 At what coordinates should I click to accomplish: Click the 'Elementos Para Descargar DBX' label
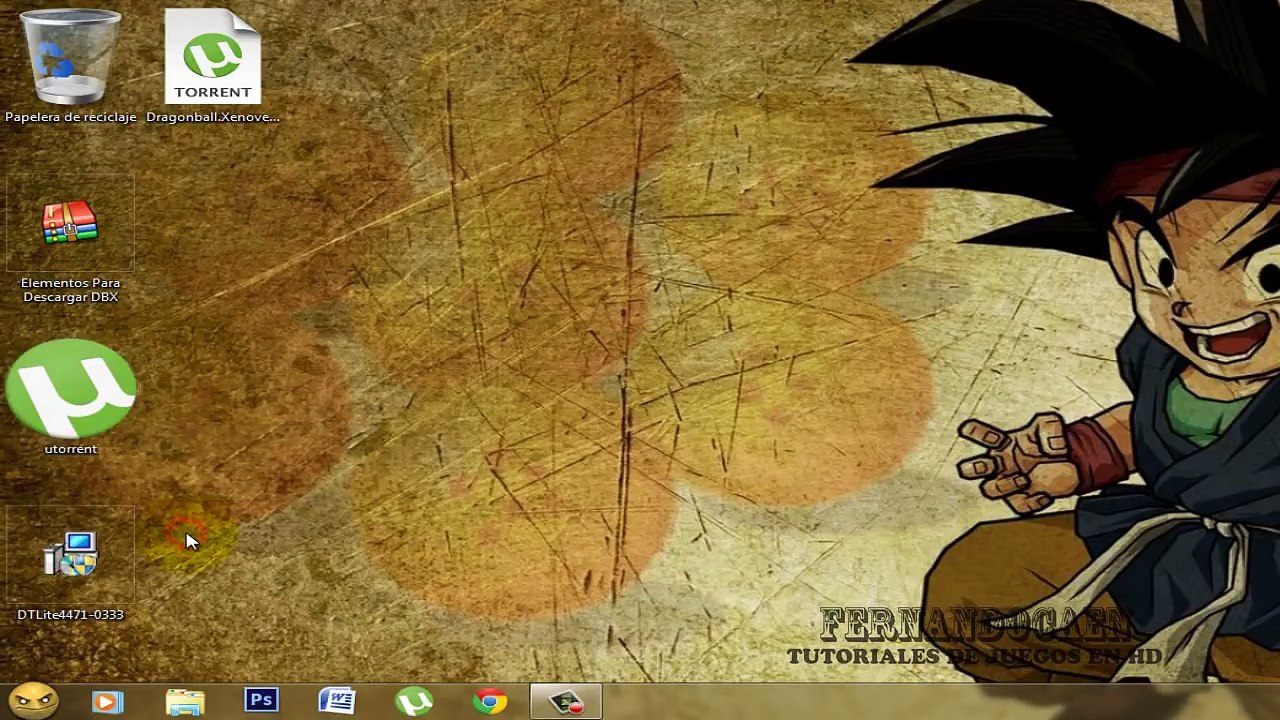(x=70, y=290)
